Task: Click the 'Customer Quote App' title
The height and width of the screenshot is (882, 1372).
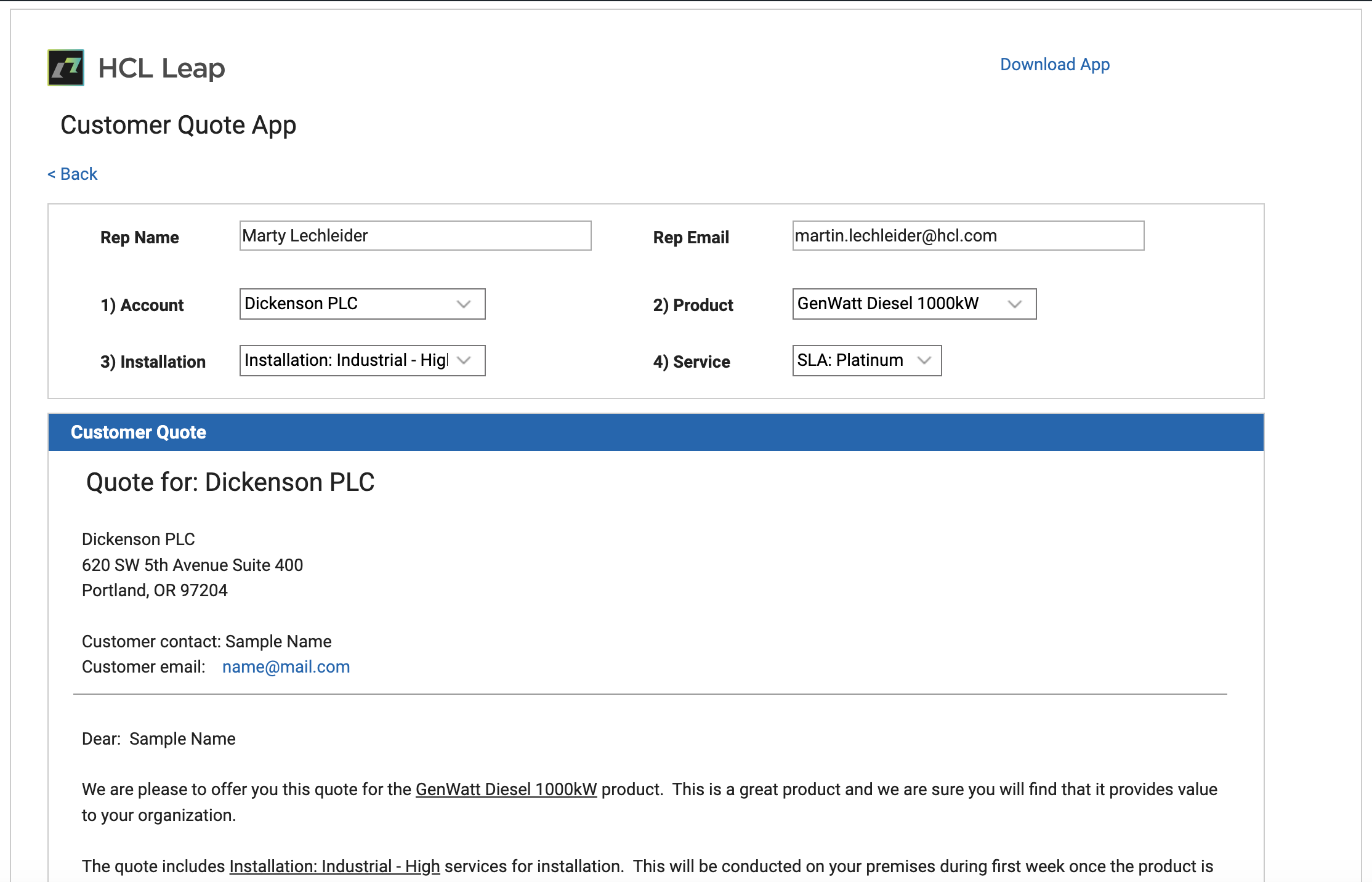Action: [178, 126]
